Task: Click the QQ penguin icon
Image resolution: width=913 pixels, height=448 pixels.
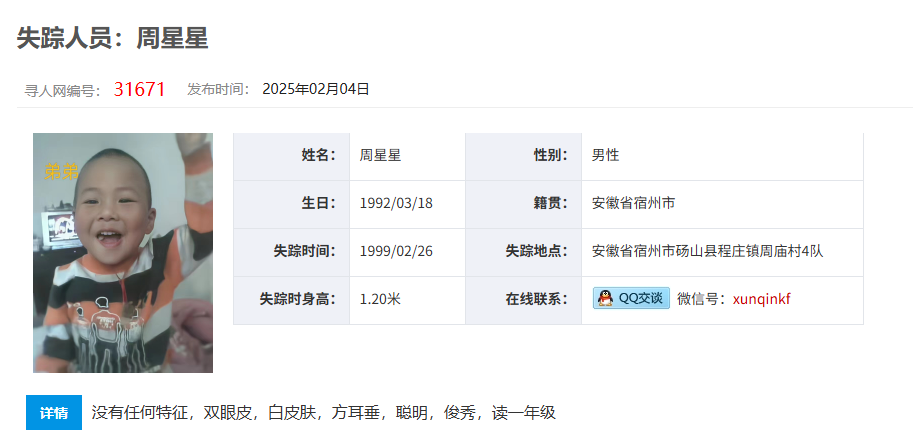Action: [x=605, y=298]
